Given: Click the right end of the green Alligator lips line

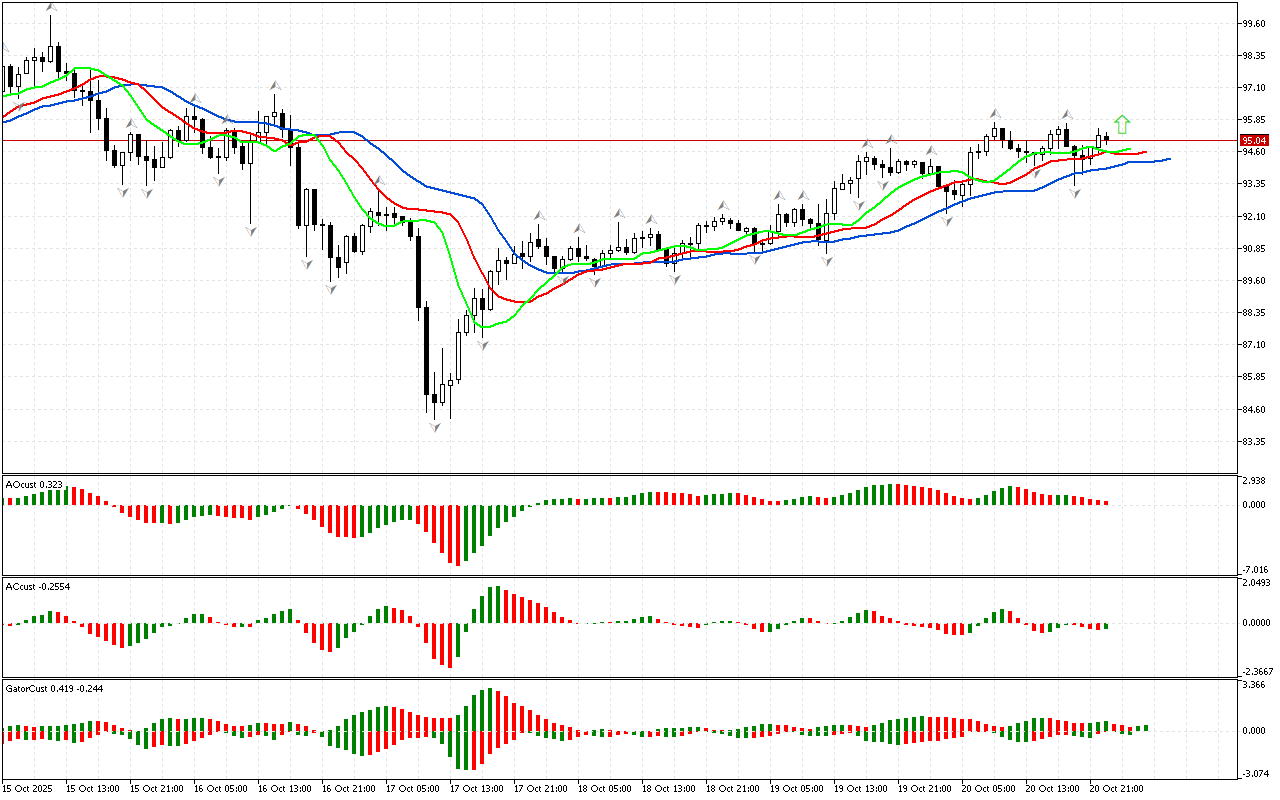Looking at the screenshot, I should pyautogui.click(x=1129, y=150).
